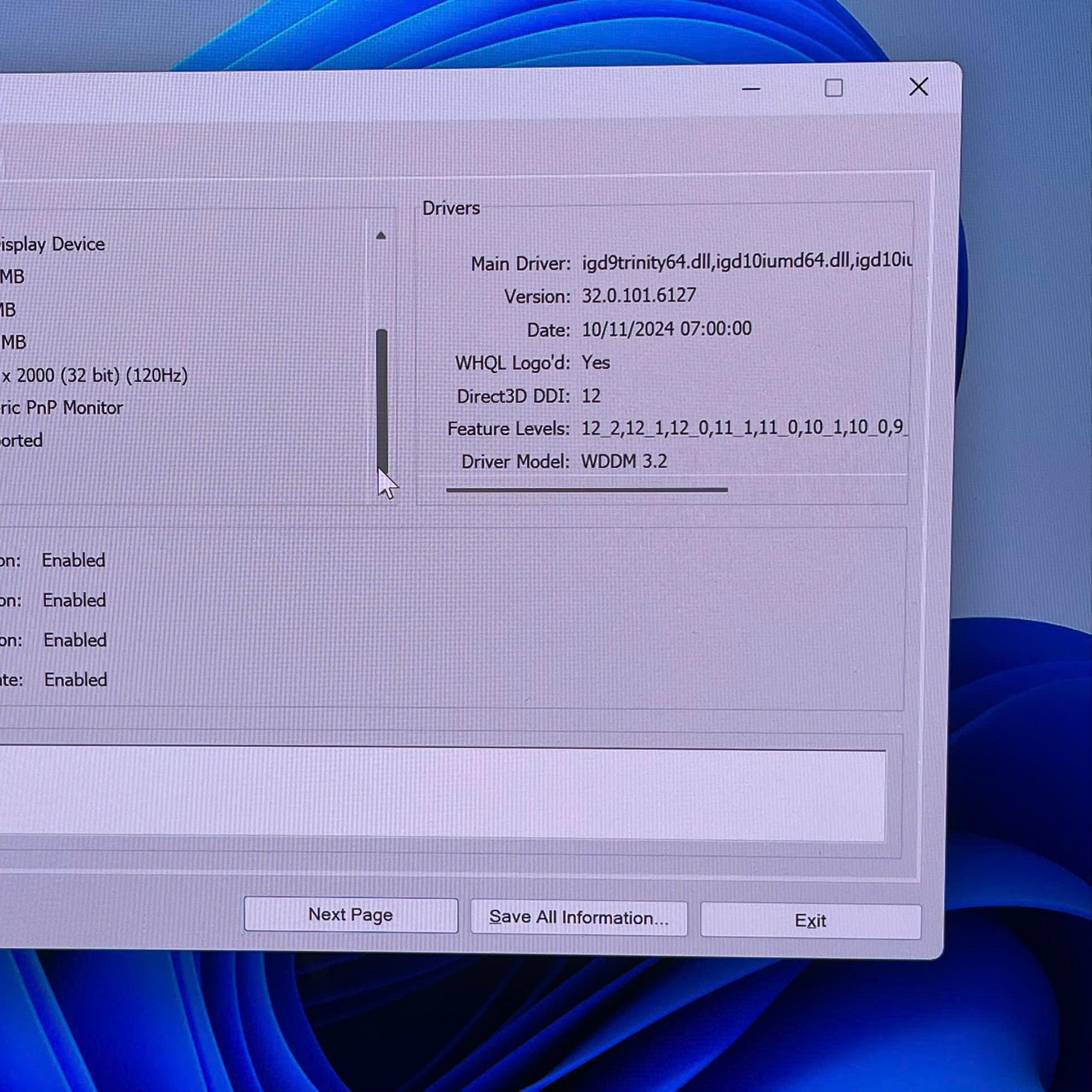Click the device list scroll-up arrow

pyautogui.click(x=381, y=236)
